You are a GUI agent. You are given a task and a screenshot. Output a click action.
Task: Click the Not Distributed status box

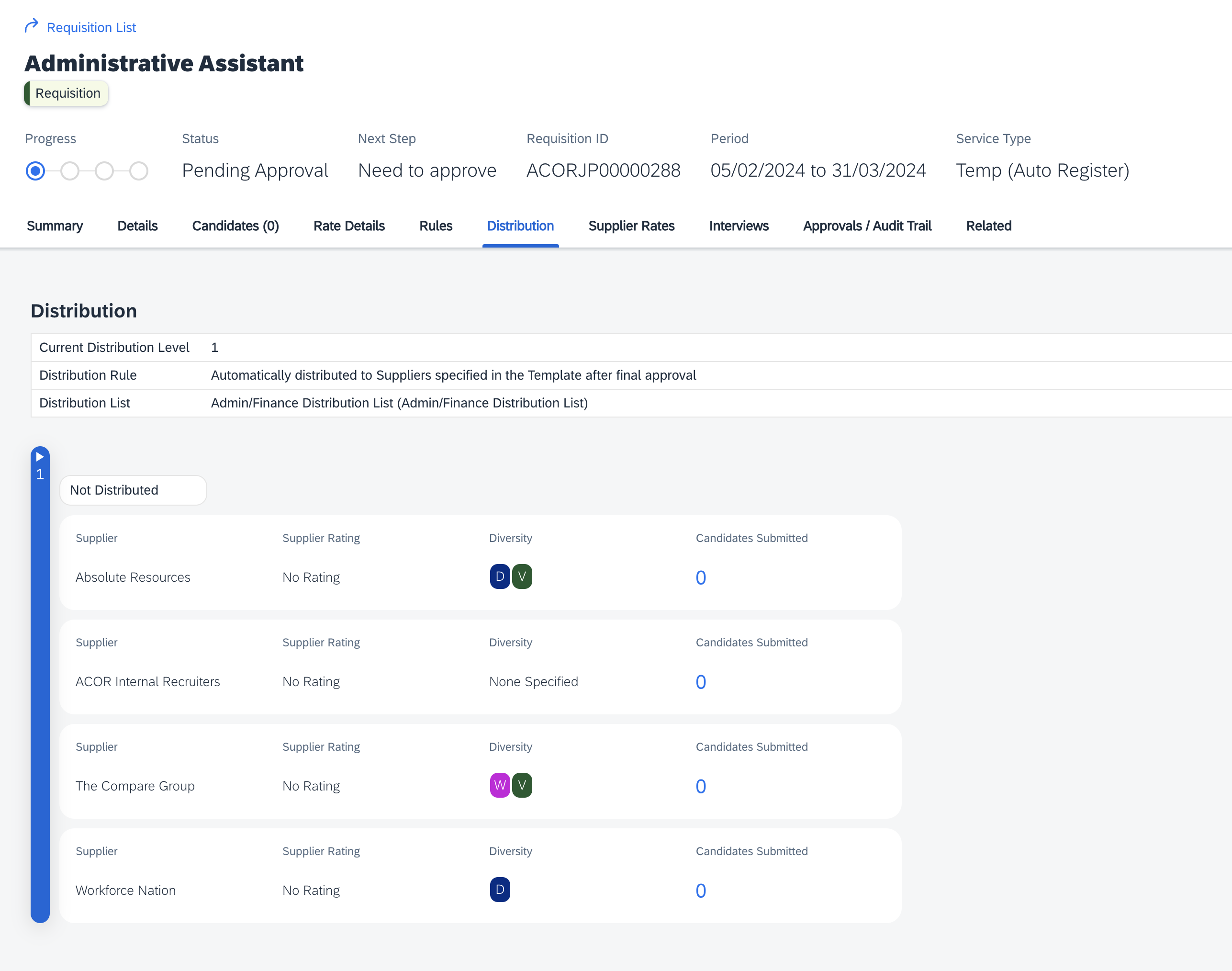click(x=133, y=490)
